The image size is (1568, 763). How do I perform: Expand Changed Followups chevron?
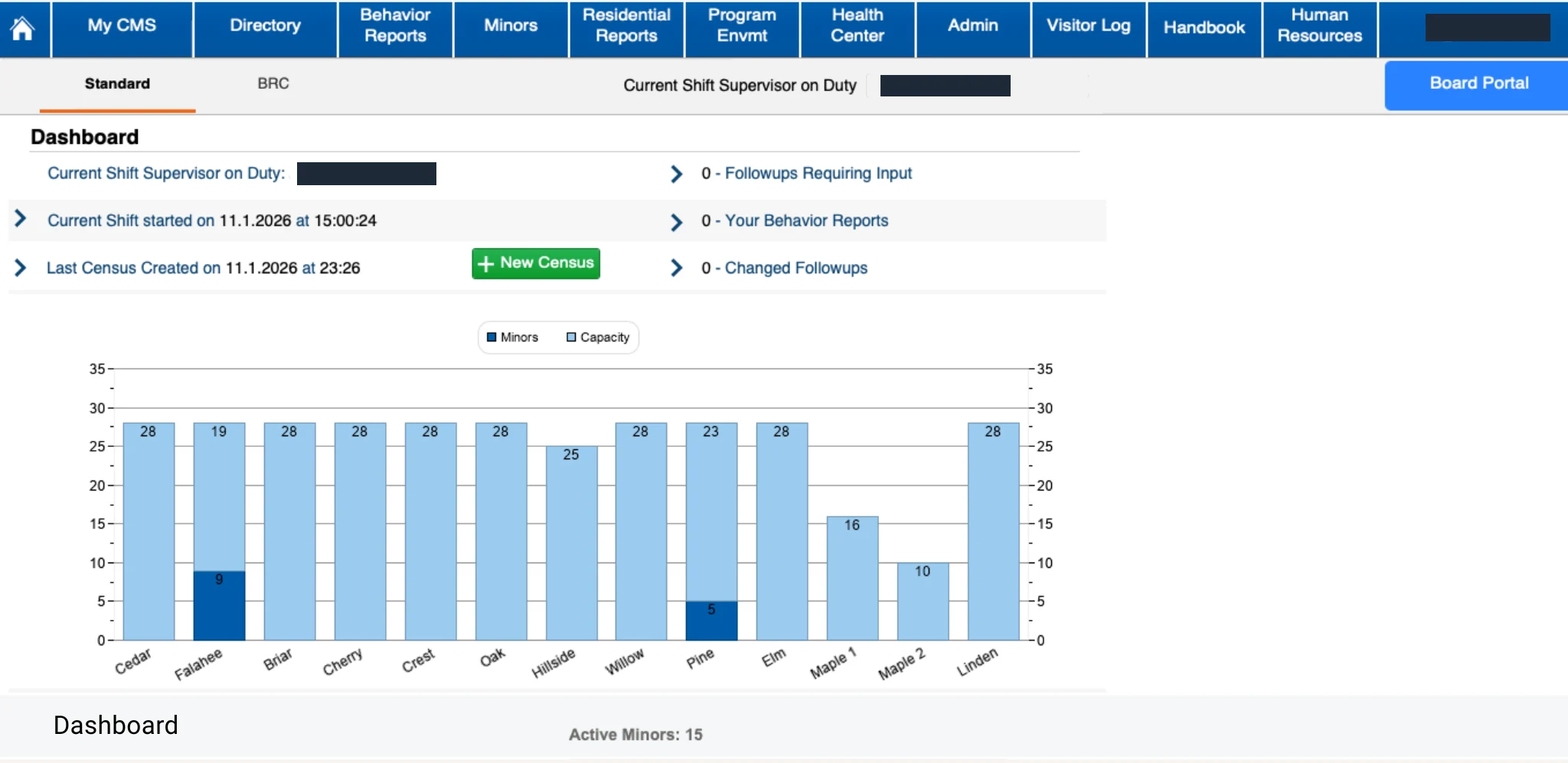point(676,268)
